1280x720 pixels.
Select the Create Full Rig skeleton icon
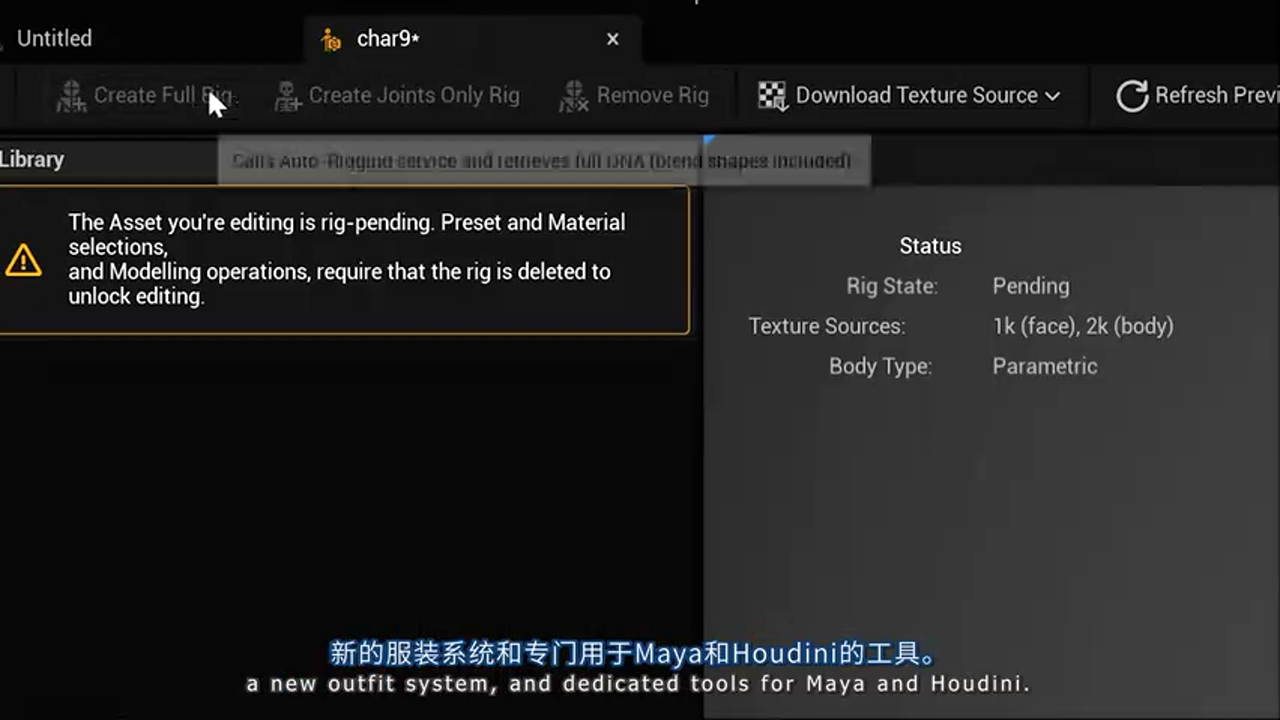click(70, 96)
